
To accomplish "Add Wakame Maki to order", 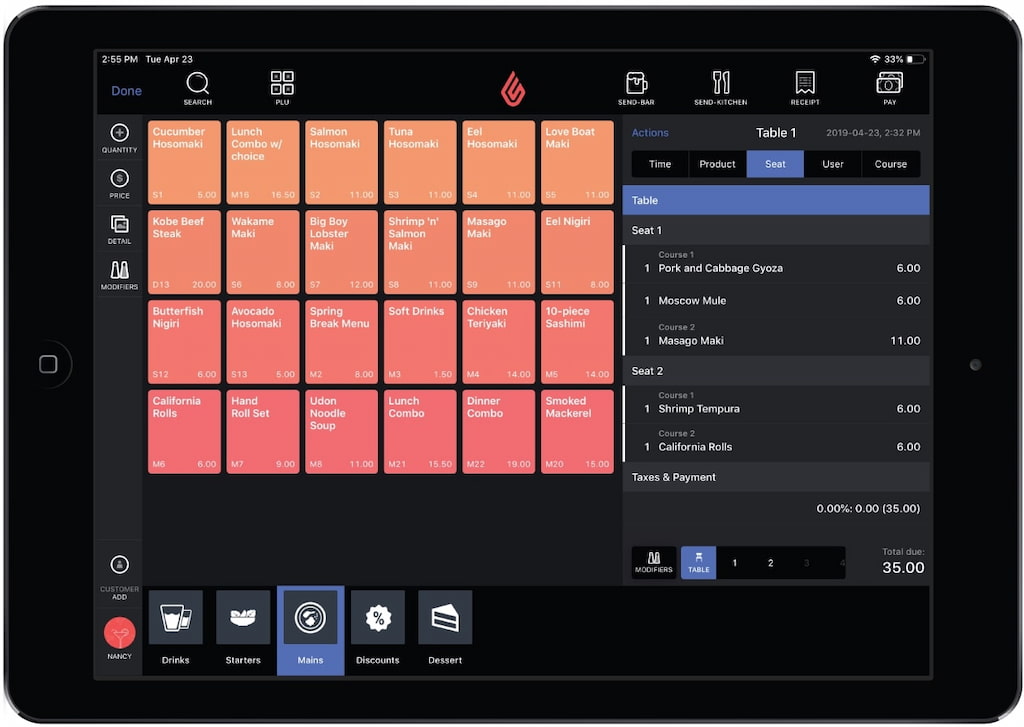I will pyautogui.click(x=263, y=252).
